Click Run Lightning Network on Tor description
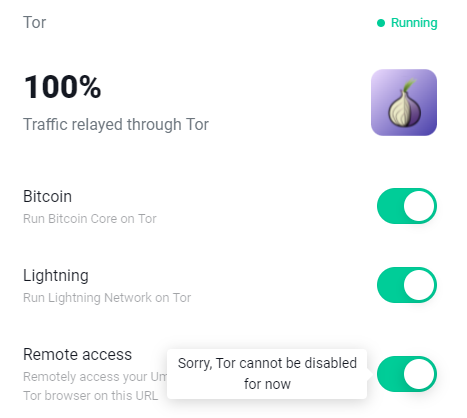467x418 pixels. pos(107,298)
